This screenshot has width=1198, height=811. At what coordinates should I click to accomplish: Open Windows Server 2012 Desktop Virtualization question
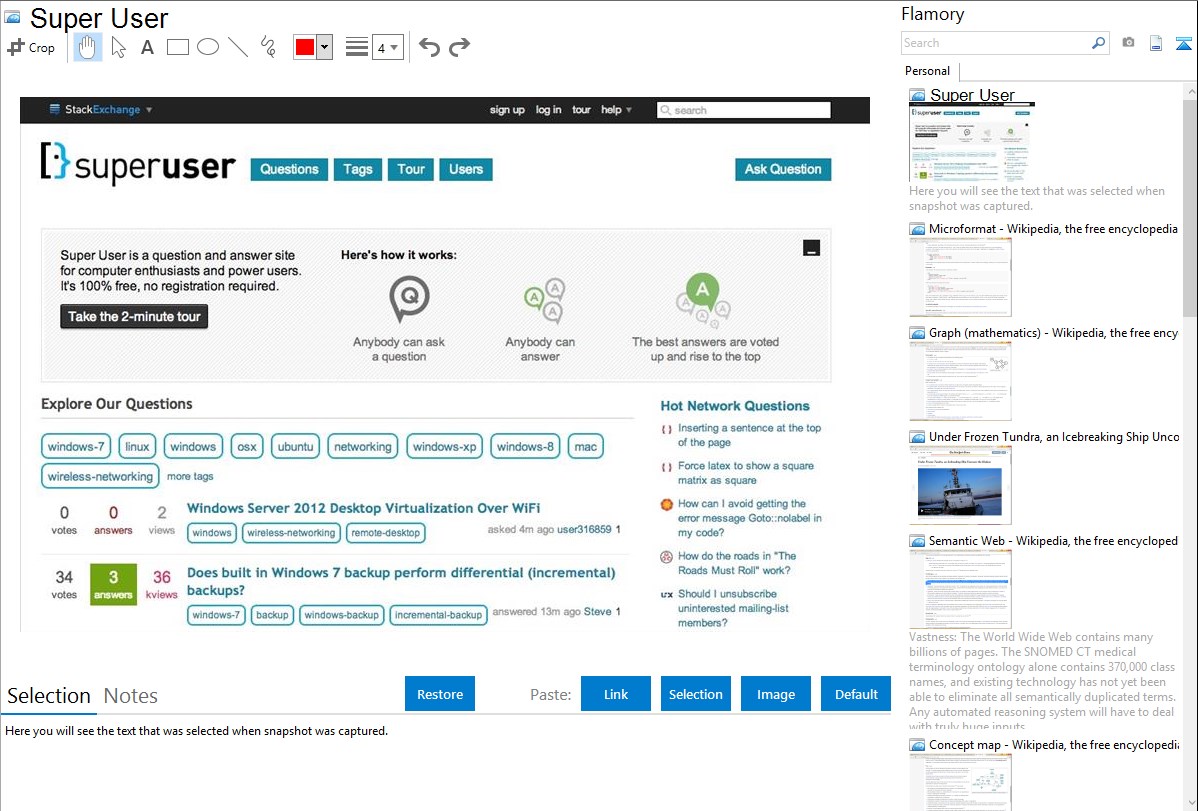click(364, 508)
